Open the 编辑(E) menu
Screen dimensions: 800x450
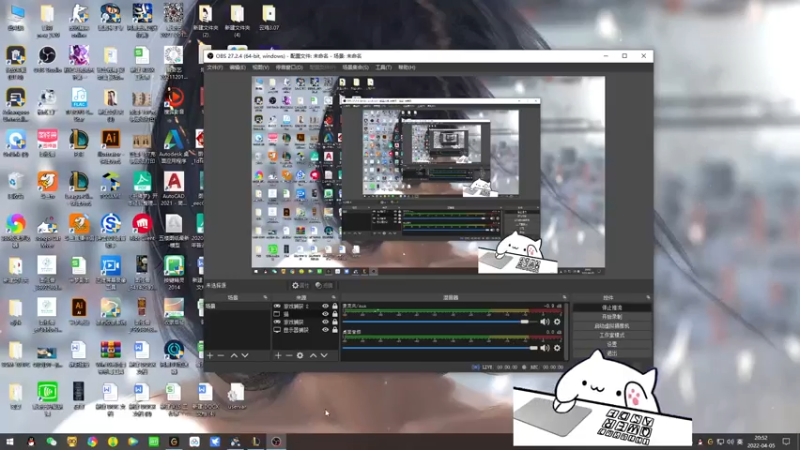click(237, 67)
